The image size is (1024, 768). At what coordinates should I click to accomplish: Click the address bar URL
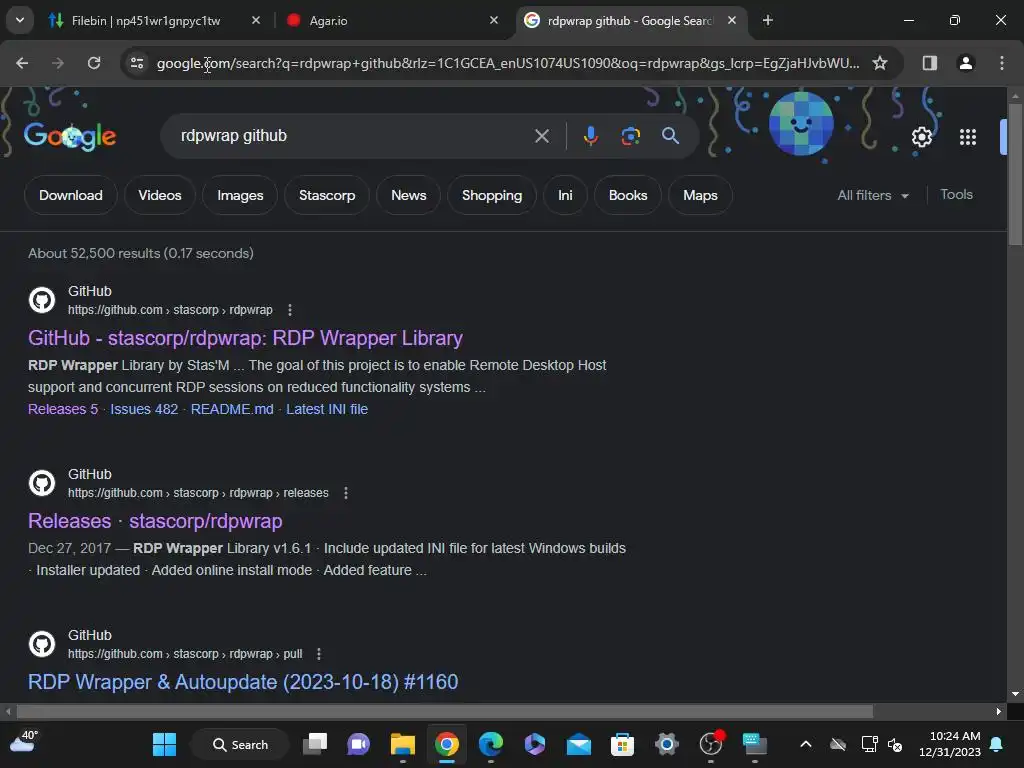click(508, 63)
